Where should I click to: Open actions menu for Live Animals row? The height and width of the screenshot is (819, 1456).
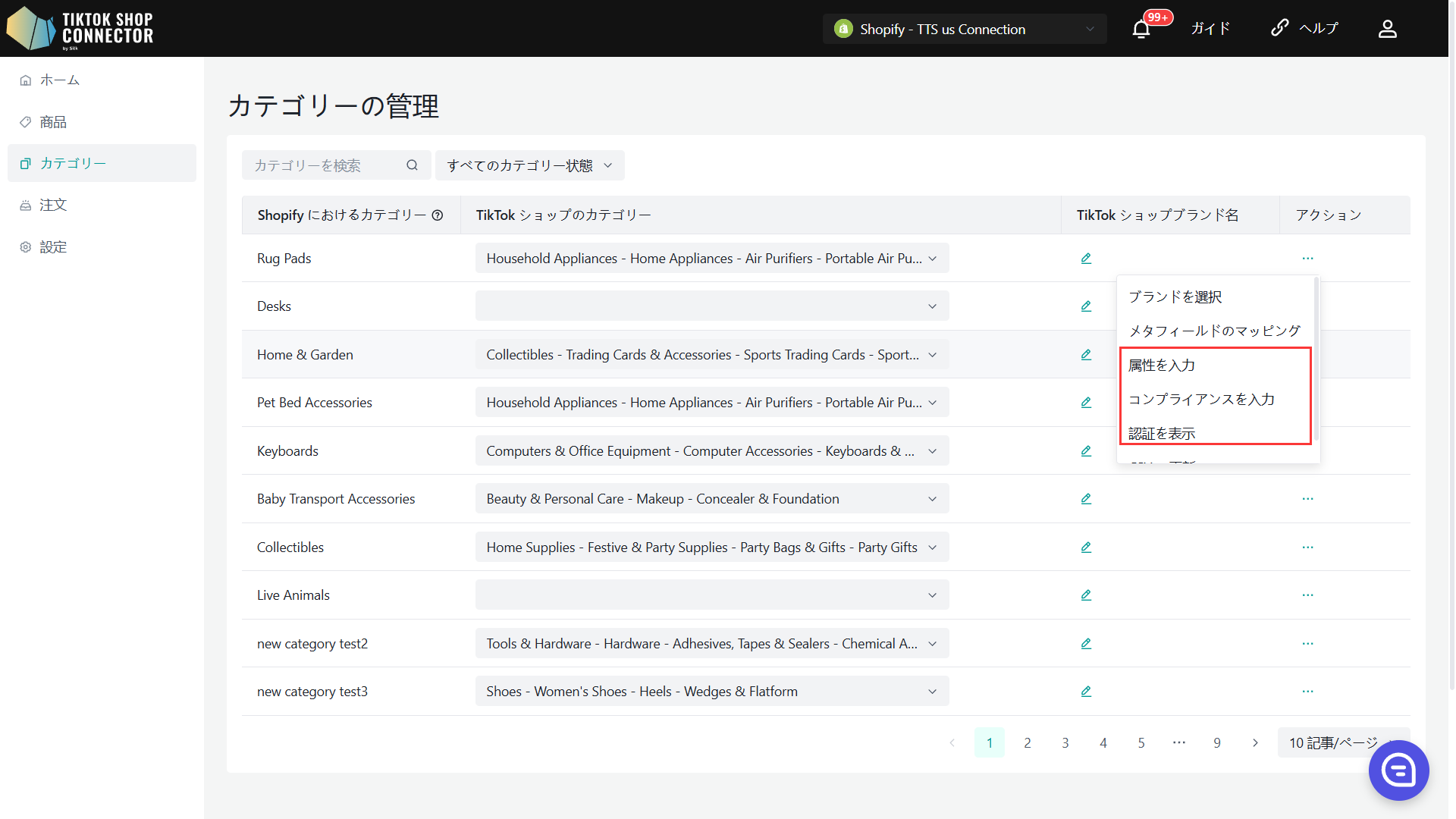click(1307, 595)
